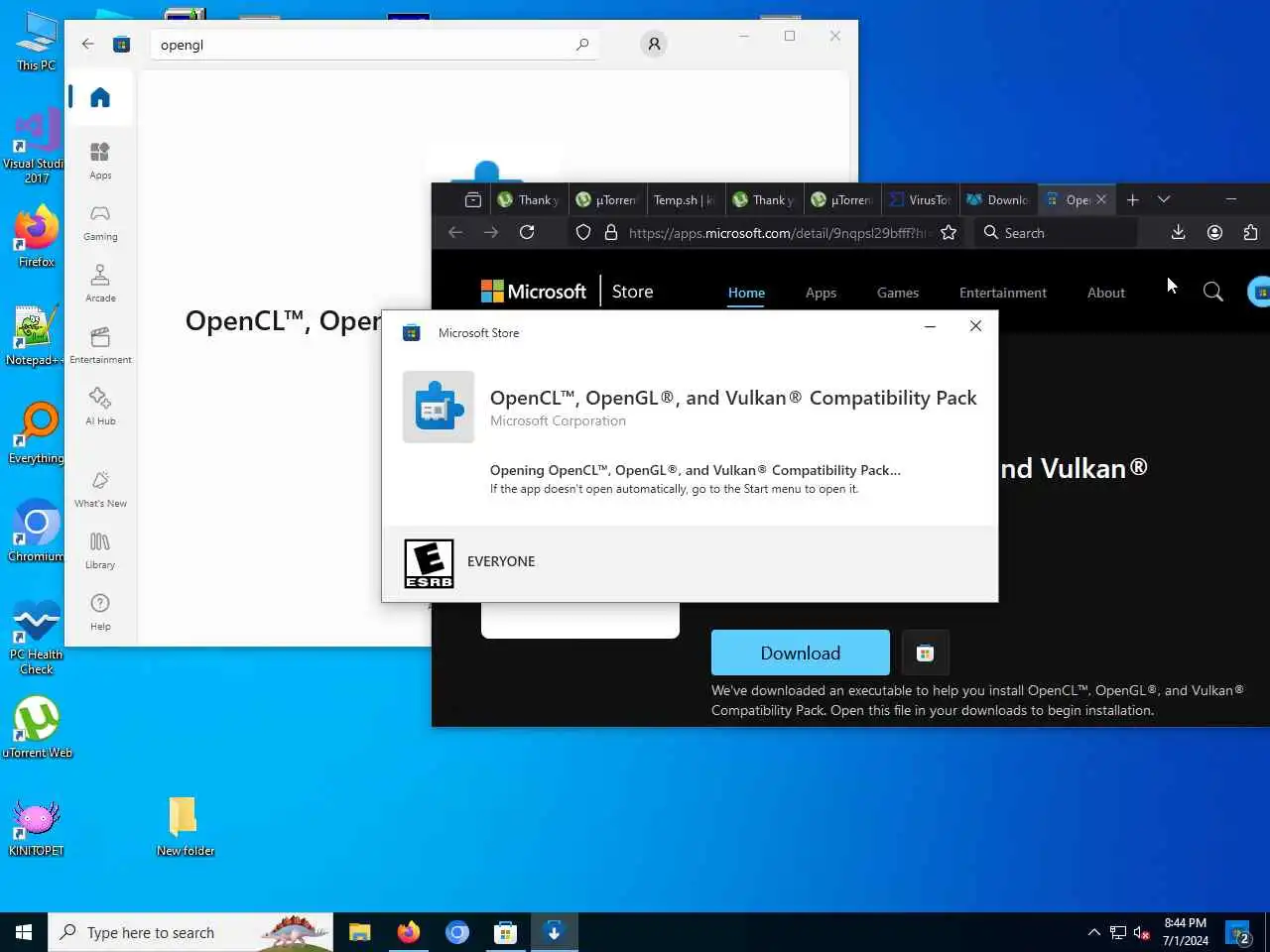The image size is (1270, 952).
Task: Select the PC Health Check desktop icon
Action: tap(37, 638)
